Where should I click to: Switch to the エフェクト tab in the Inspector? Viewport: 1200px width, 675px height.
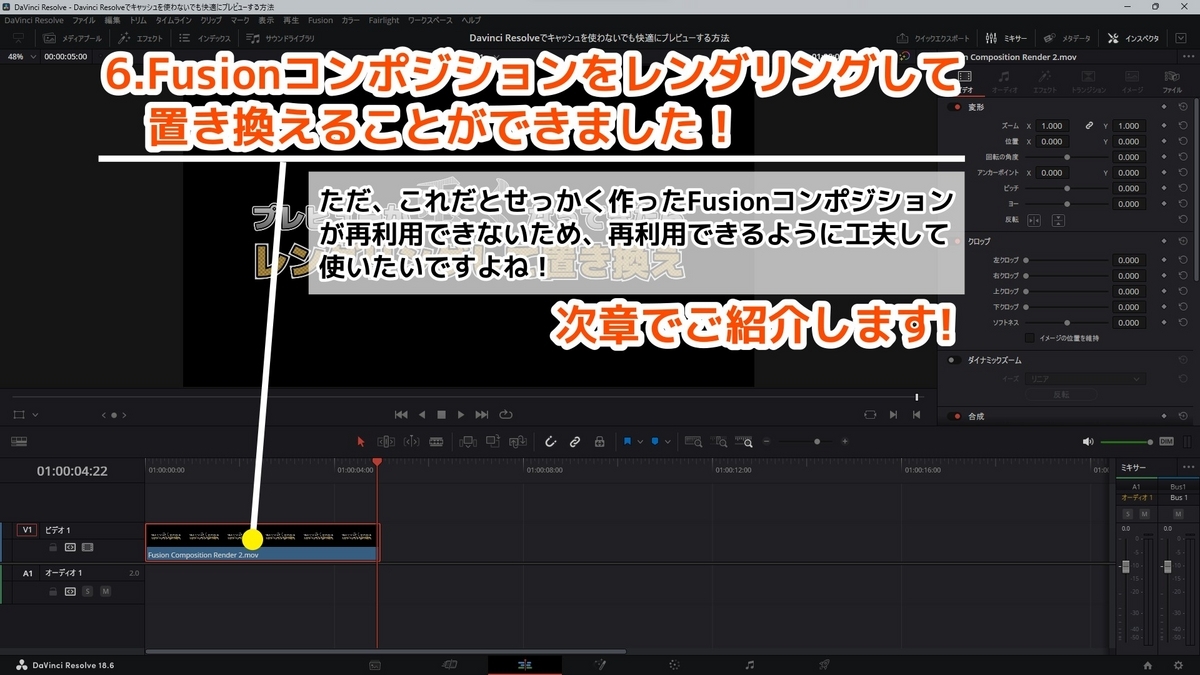click(1046, 80)
